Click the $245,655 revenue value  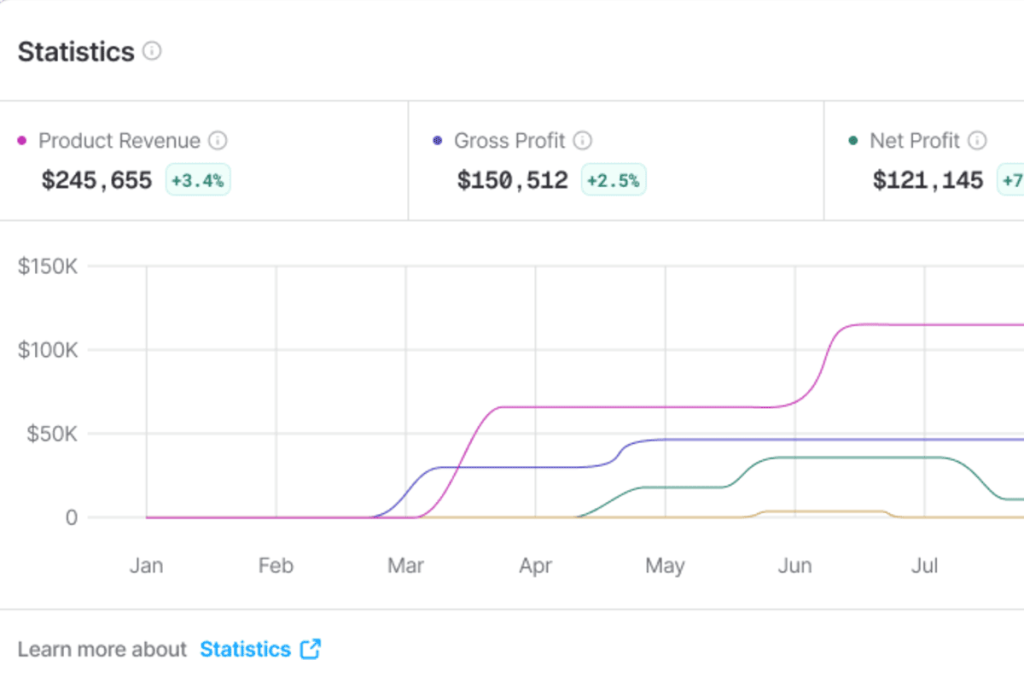(x=97, y=181)
